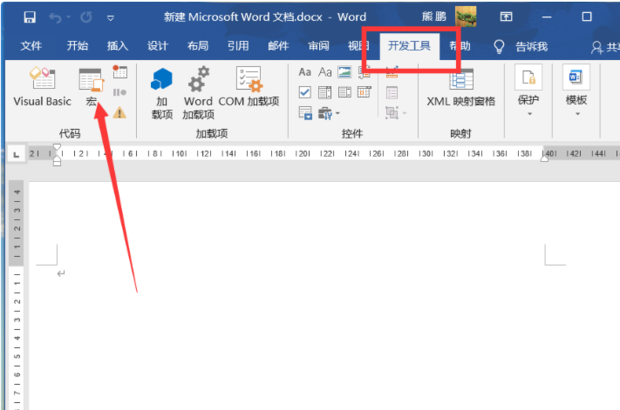This screenshot has width=620, height=410.
Task: Click the 告诉我 search box
Action: pyautogui.click(x=531, y=47)
